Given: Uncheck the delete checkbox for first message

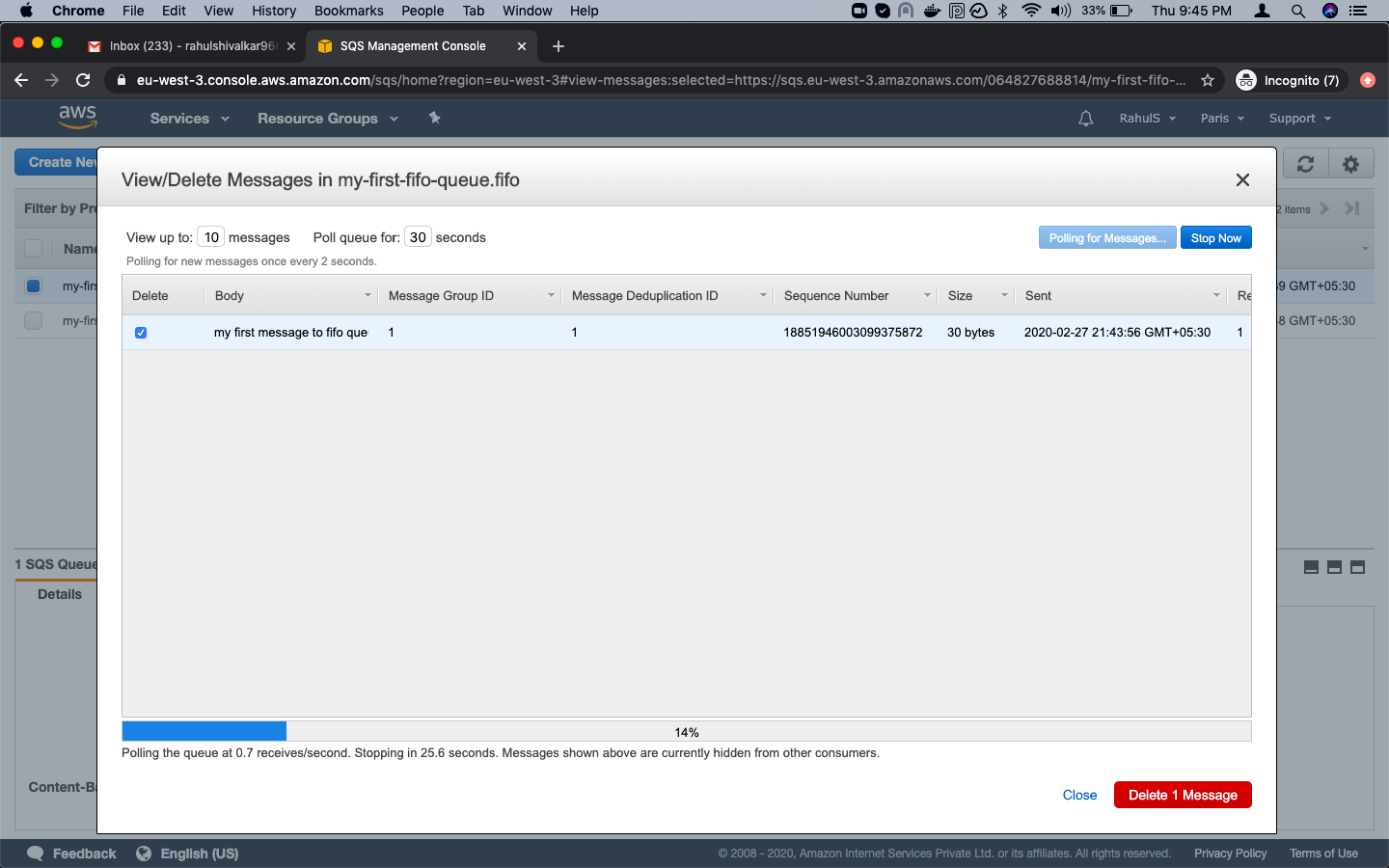Looking at the screenshot, I should (141, 333).
